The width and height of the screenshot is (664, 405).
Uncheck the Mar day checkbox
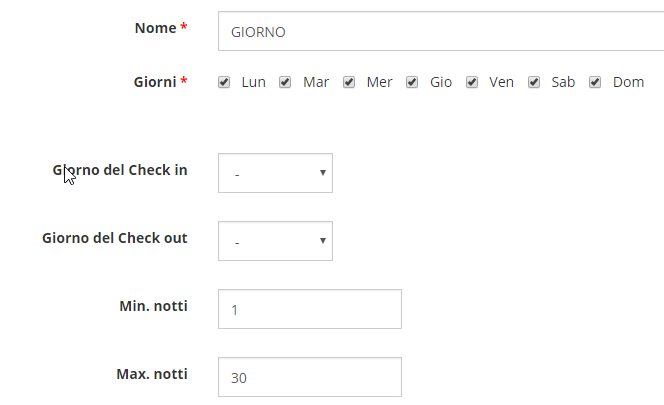click(x=285, y=82)
